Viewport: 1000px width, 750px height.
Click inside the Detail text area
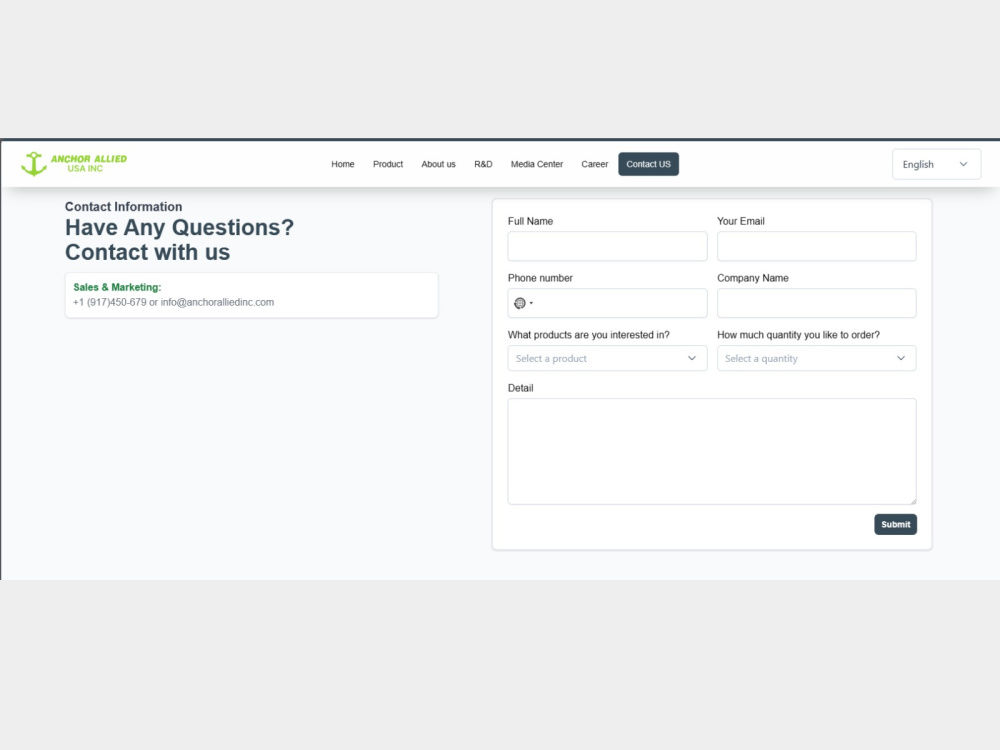[x=712, y=452]
